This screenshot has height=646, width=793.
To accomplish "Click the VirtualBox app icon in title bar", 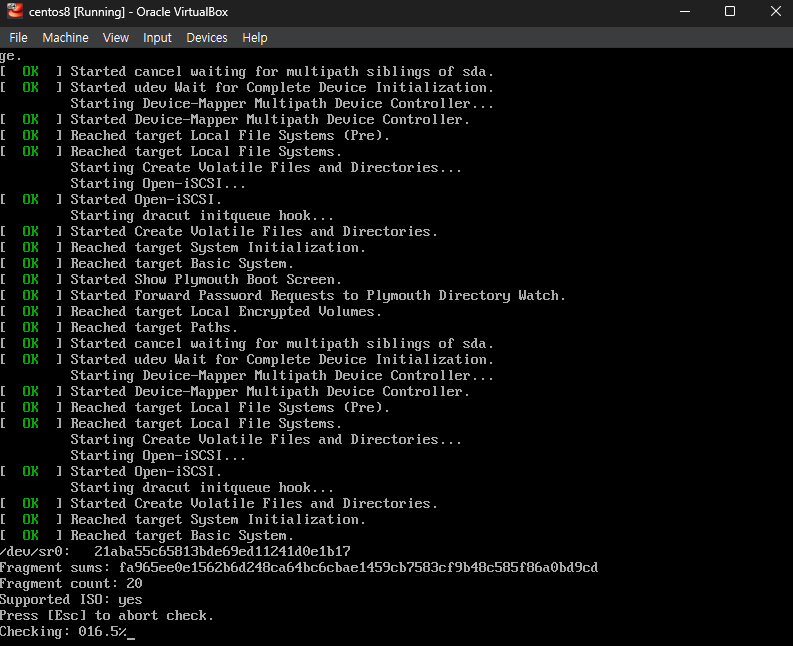I will (x=15, y=11).
